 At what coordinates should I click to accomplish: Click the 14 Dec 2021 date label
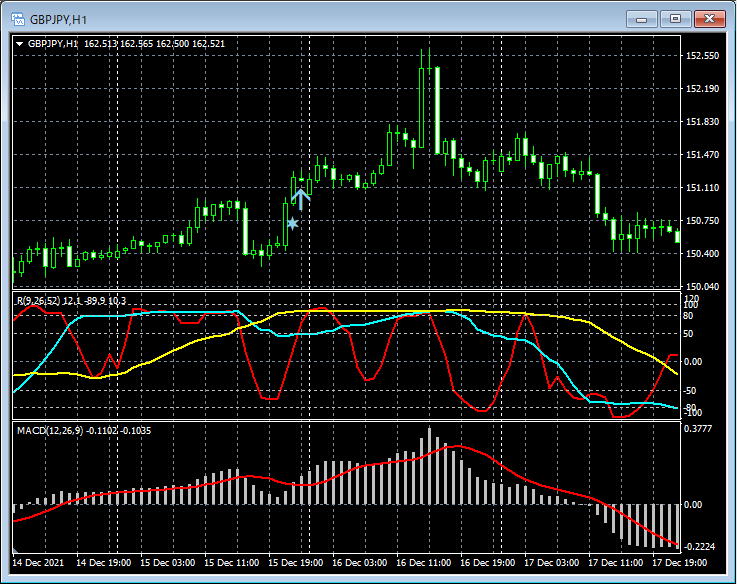(38, 563)
